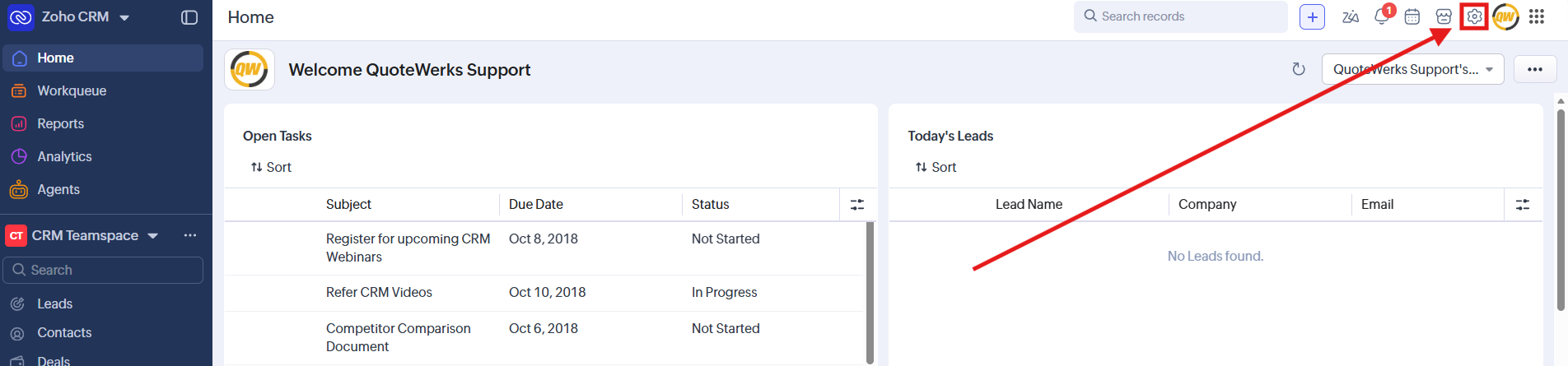Open the notifications bell
1568x366 pixels.
pyautogui.click(x=1382, y=16)
